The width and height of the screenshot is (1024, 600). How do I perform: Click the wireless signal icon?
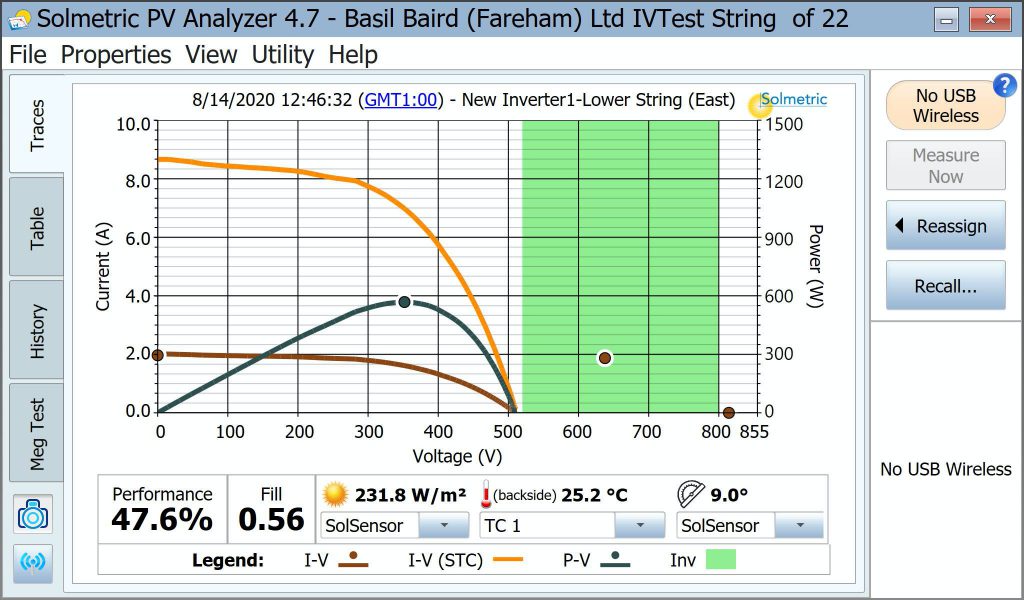[x=33, y=561]
